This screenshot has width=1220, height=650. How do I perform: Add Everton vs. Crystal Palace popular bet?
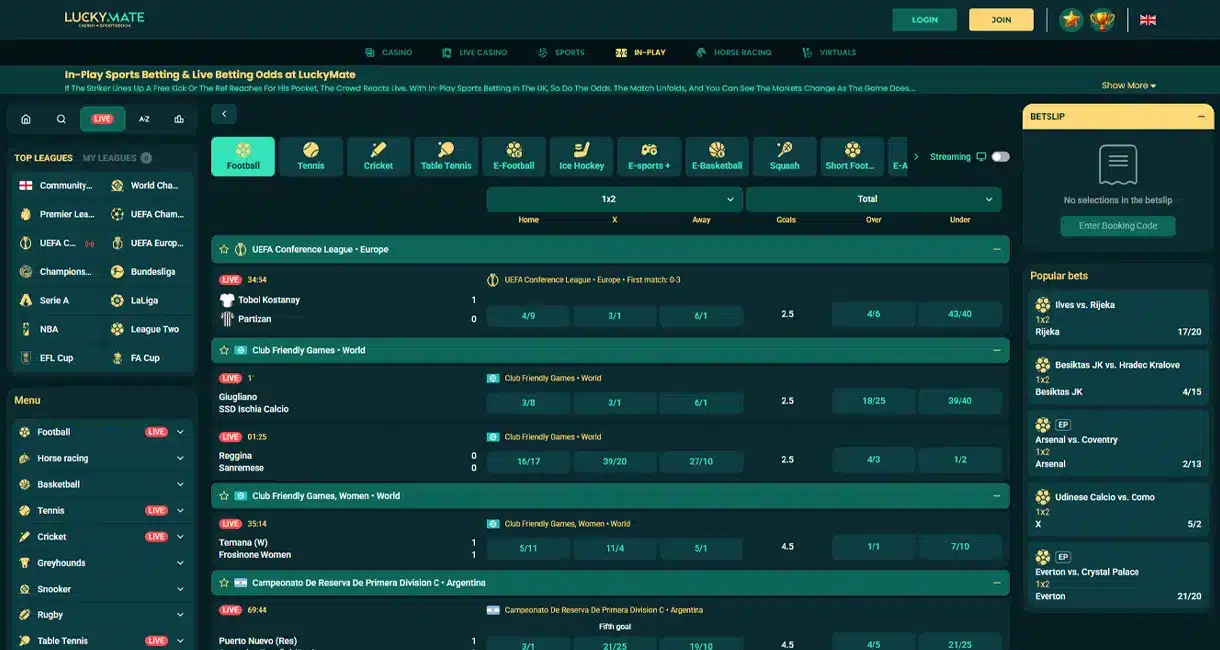1118,577
